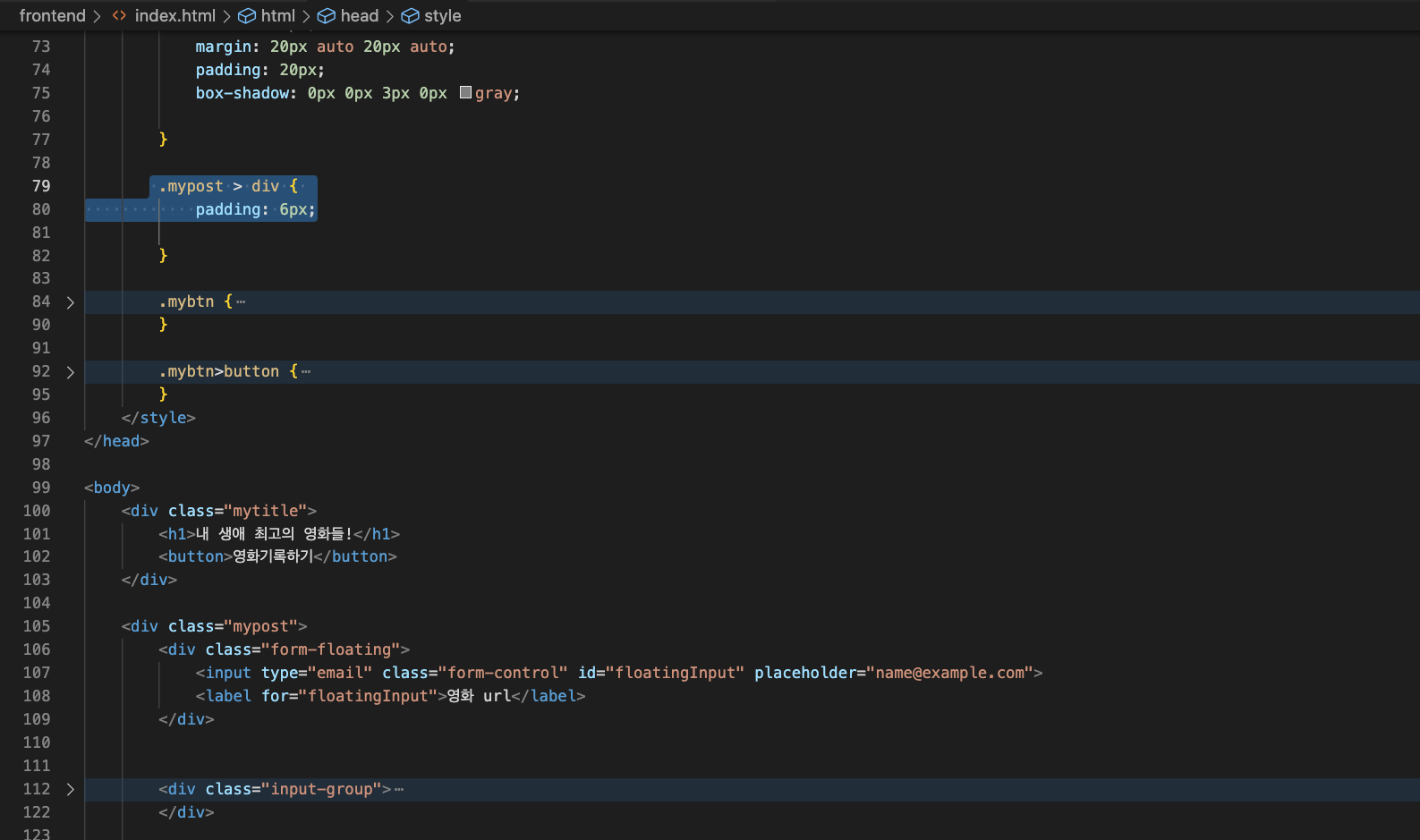Click line number 79 in gutter

click(41, 186)
